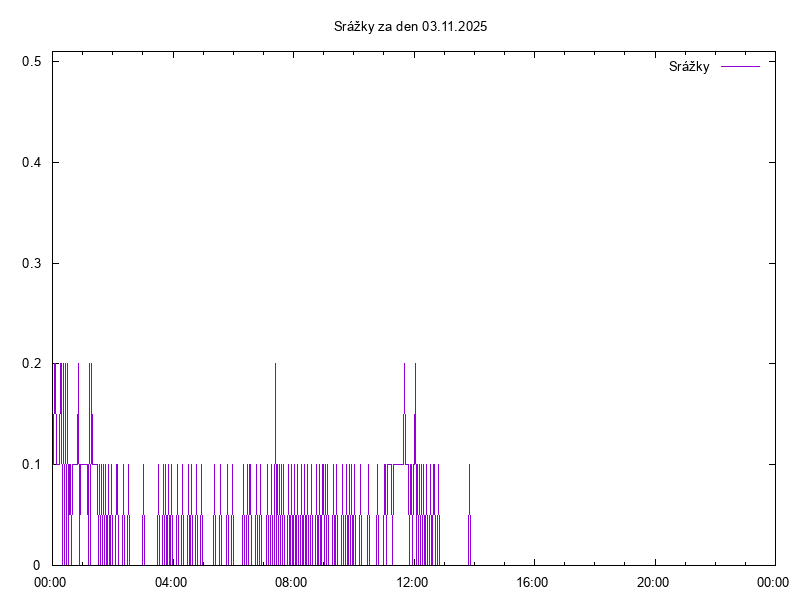This screenshot has height=600, width=800.
Task: Click the 16:00 time axis label
Action: tap(533, 582)
